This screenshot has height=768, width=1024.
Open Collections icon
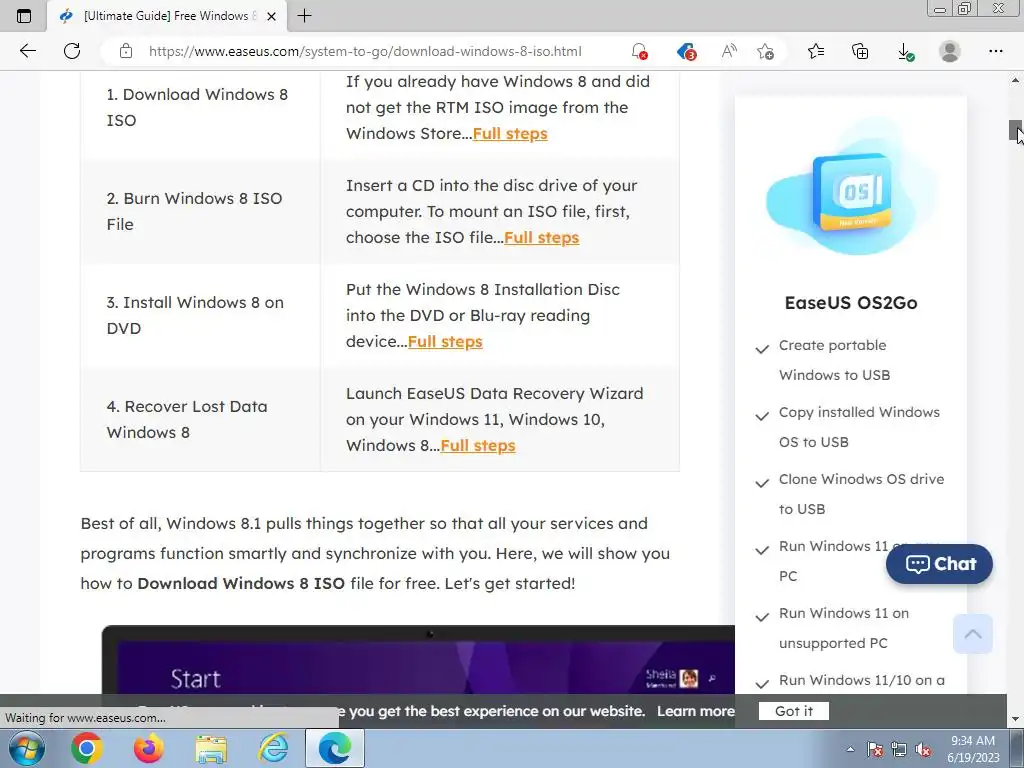pyautogui.click(x=860, y=51)
